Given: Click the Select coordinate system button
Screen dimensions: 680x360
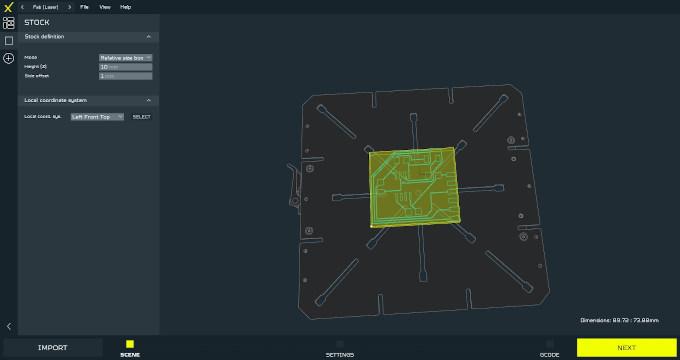Looking at the screenshot, I should tap(142, 117).
